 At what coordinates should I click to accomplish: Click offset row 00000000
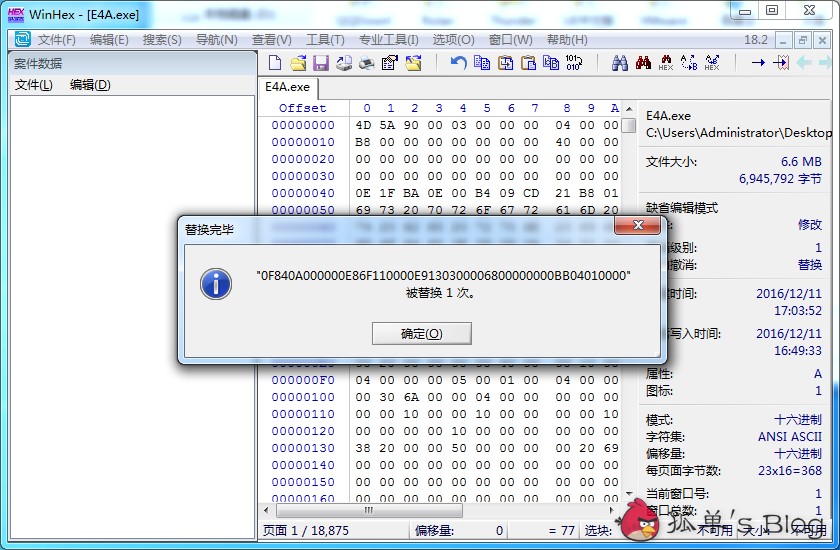(x=303, y=125)
